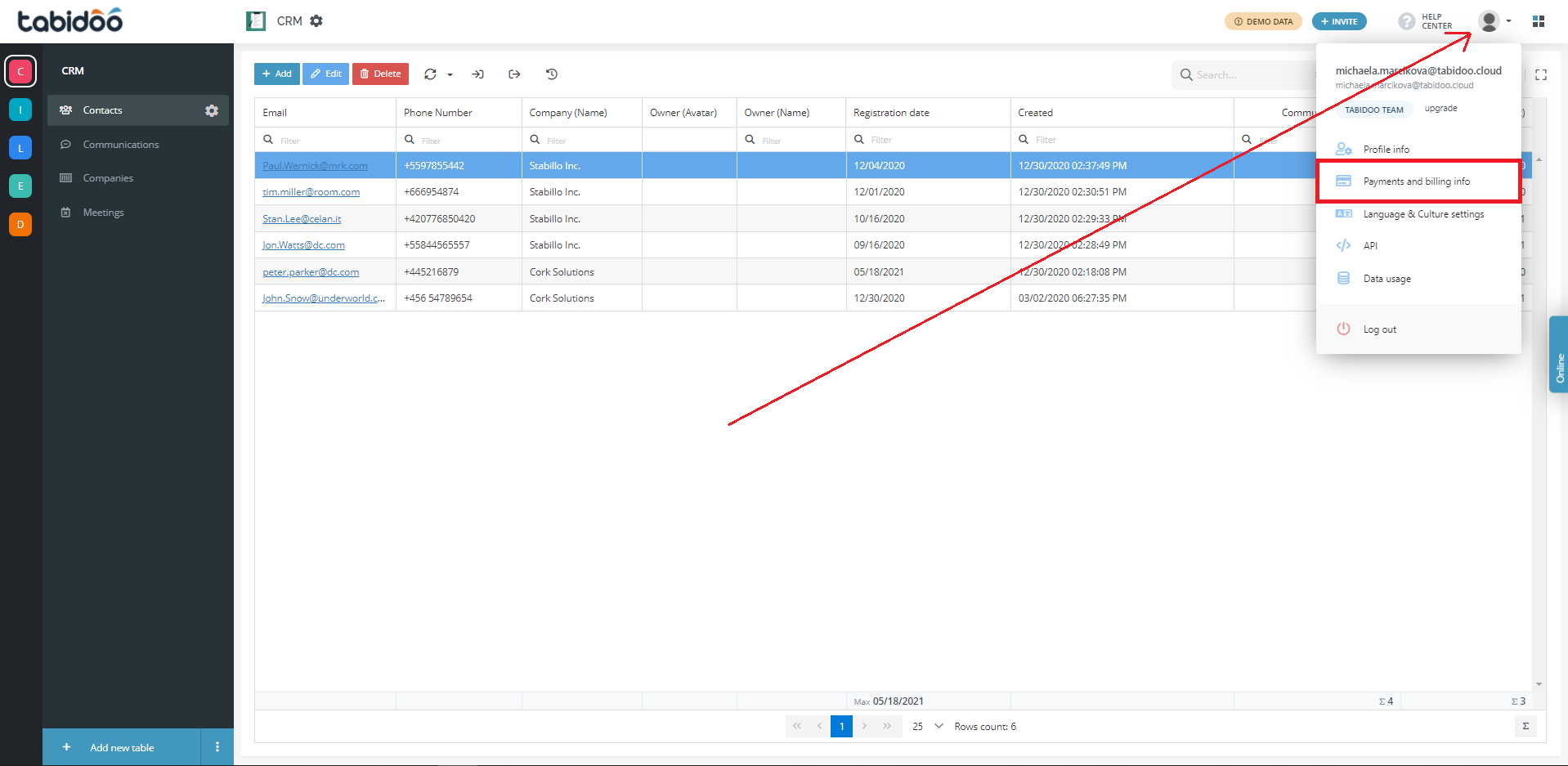Image resolution: width=1568 pixels, height=766 pixels.
Task: Go to next page arrow
Action: [864, 726]
